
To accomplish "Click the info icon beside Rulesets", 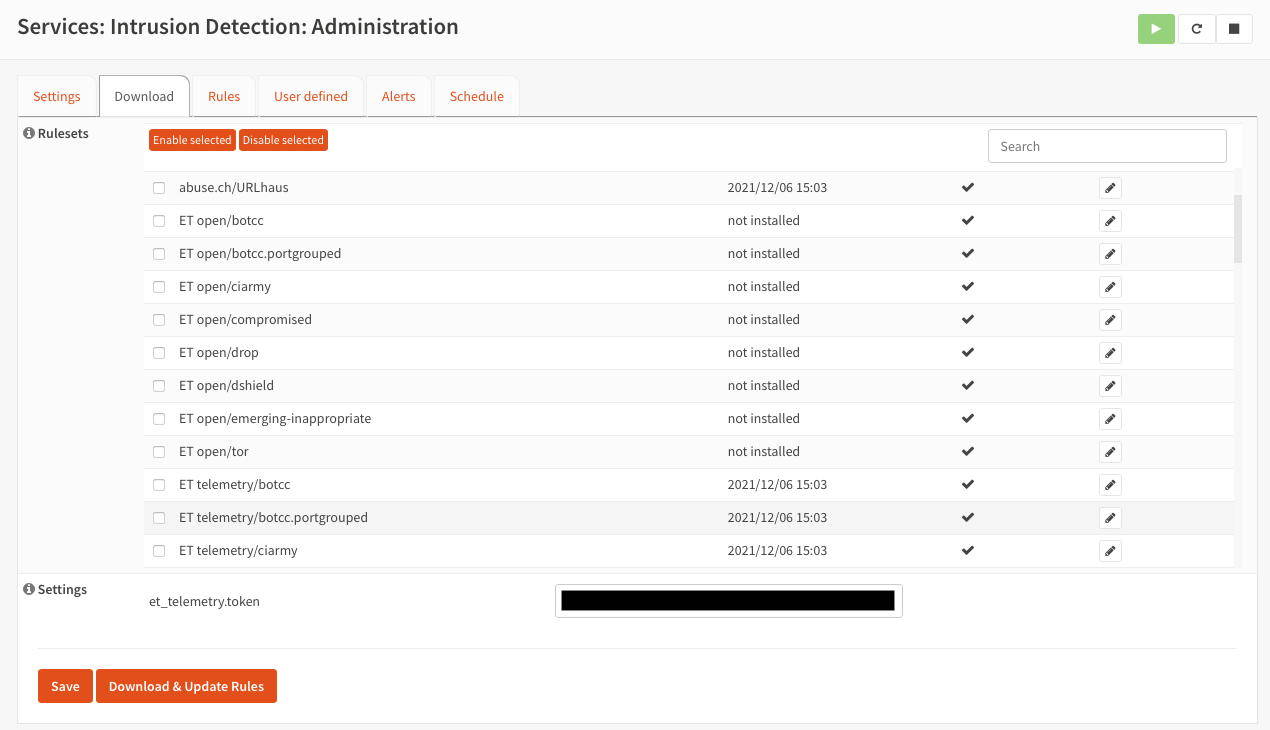I will 28,132.
